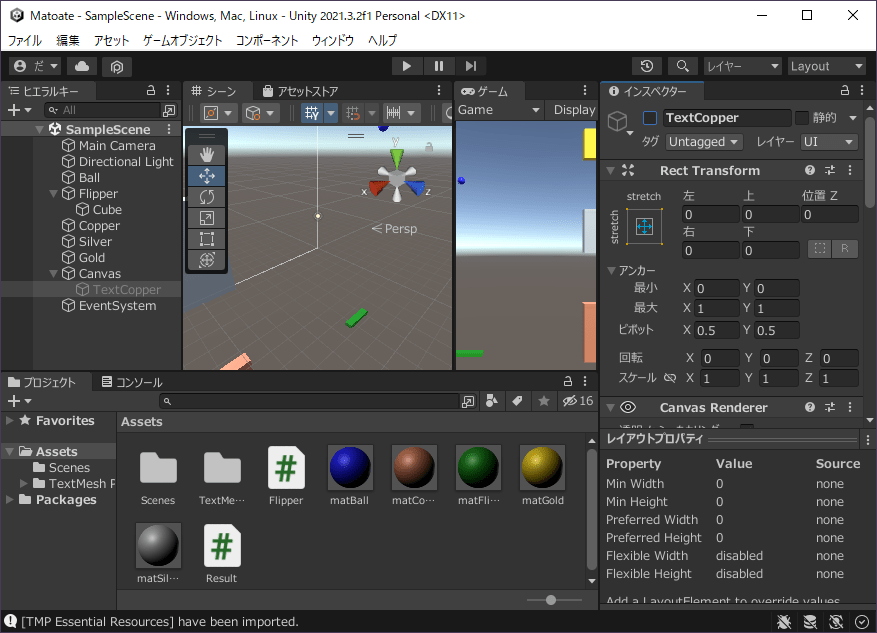Open Rect Transform help reference
Screen dimensions: 877x633
tap(809, 170)
